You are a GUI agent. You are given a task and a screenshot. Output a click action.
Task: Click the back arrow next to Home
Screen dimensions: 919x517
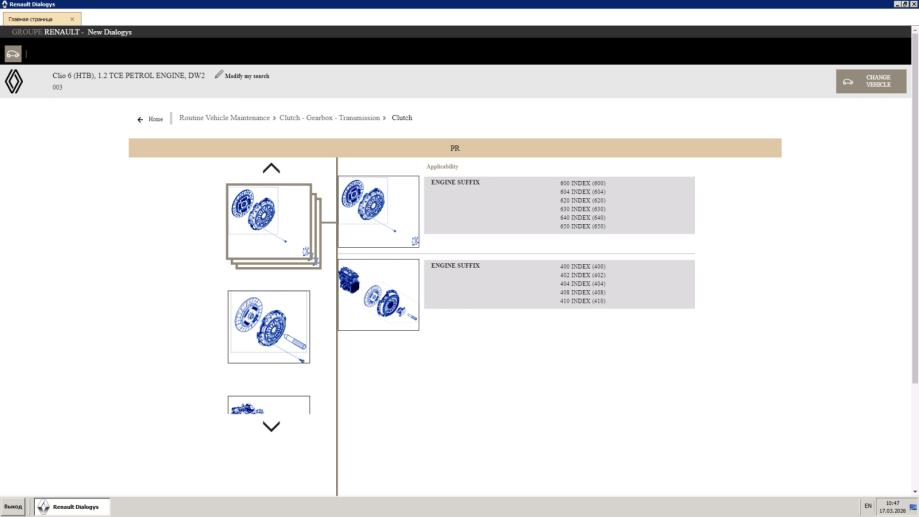[x=140, y=120]
